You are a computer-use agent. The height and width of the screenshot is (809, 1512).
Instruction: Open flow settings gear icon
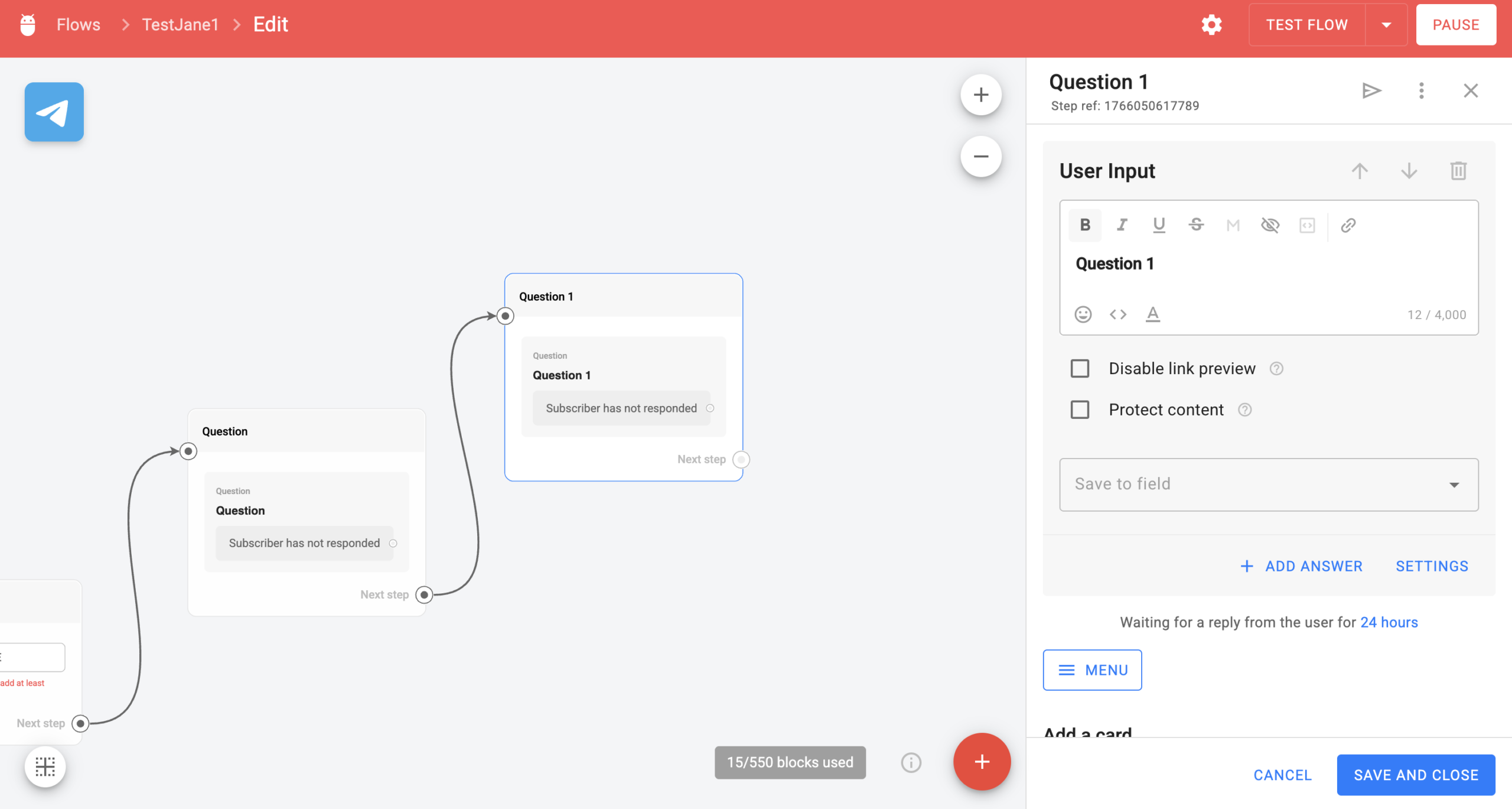[x=1211, y=25]
